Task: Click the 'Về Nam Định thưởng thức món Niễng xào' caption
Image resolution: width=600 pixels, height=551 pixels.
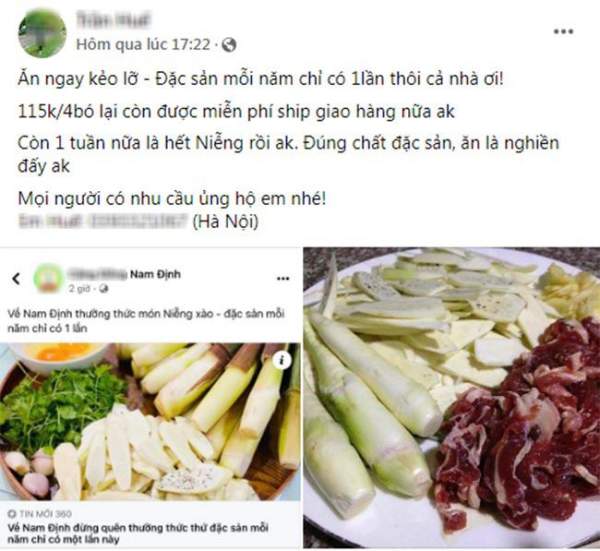Action: pos(146,321)
